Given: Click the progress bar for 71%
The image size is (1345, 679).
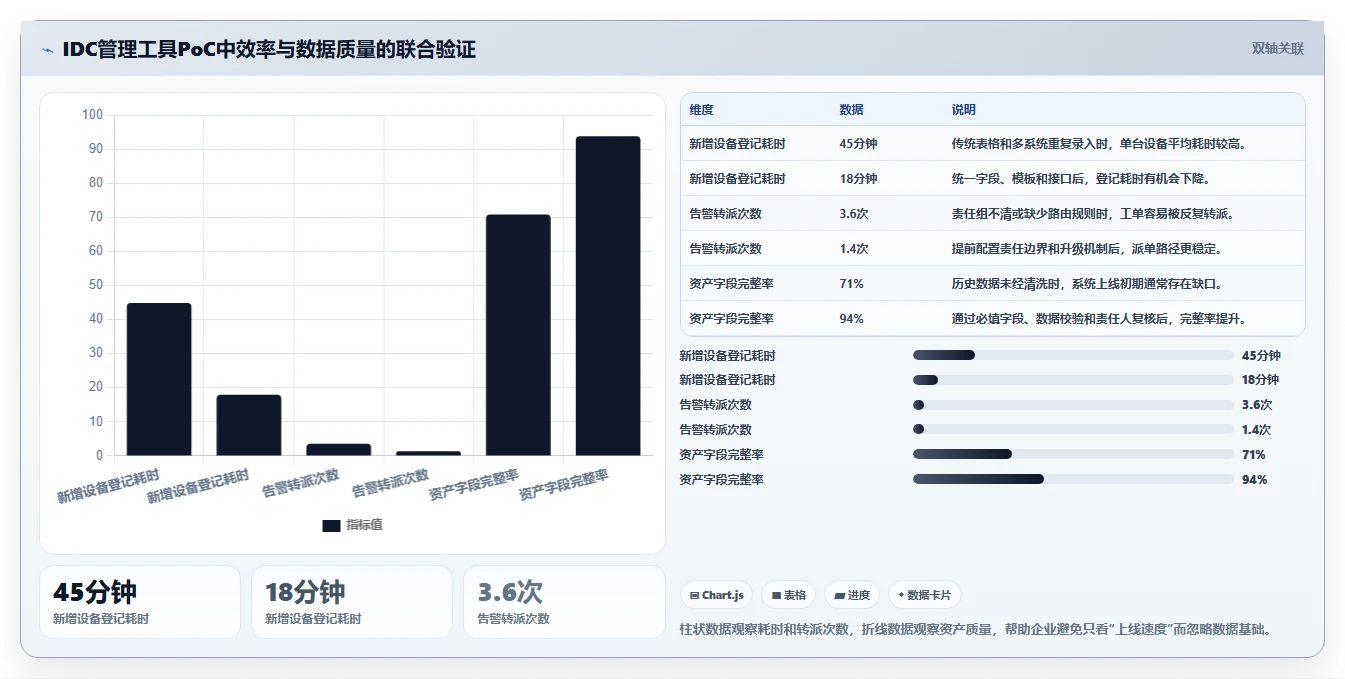Looking at the screenshot, I should pyautogui.click(x=1073, y=455).
